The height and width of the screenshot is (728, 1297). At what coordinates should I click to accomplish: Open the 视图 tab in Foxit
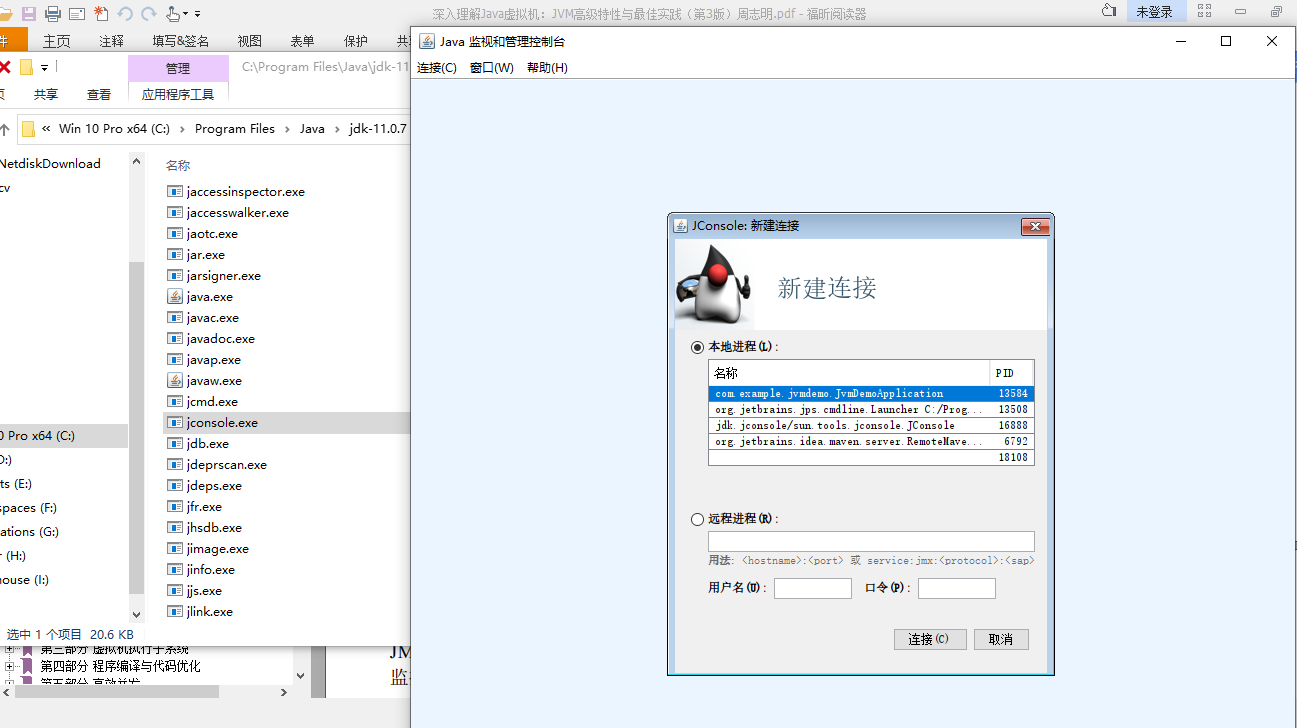250,41
